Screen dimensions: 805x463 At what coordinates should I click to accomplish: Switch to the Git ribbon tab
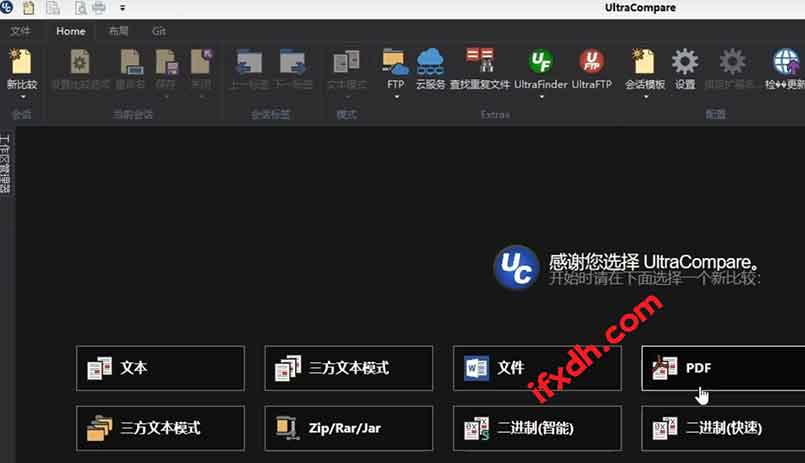coord(159,31)
